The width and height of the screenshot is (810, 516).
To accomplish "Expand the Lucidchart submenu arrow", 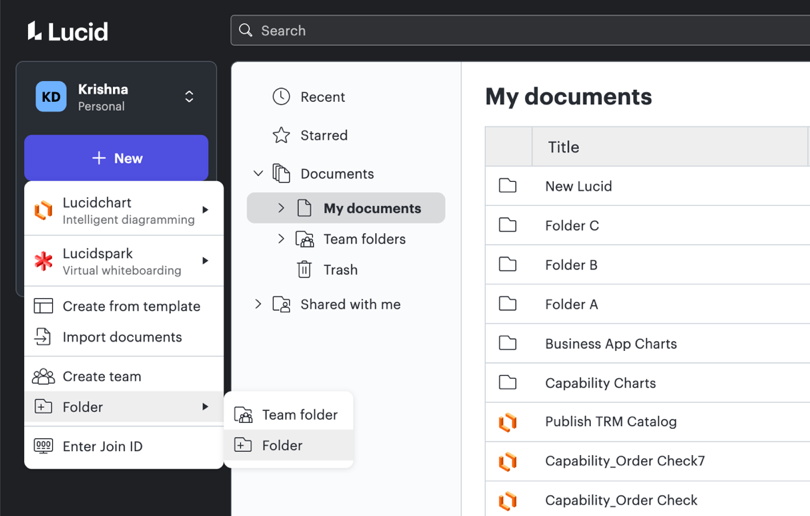I will click(205, 210).
